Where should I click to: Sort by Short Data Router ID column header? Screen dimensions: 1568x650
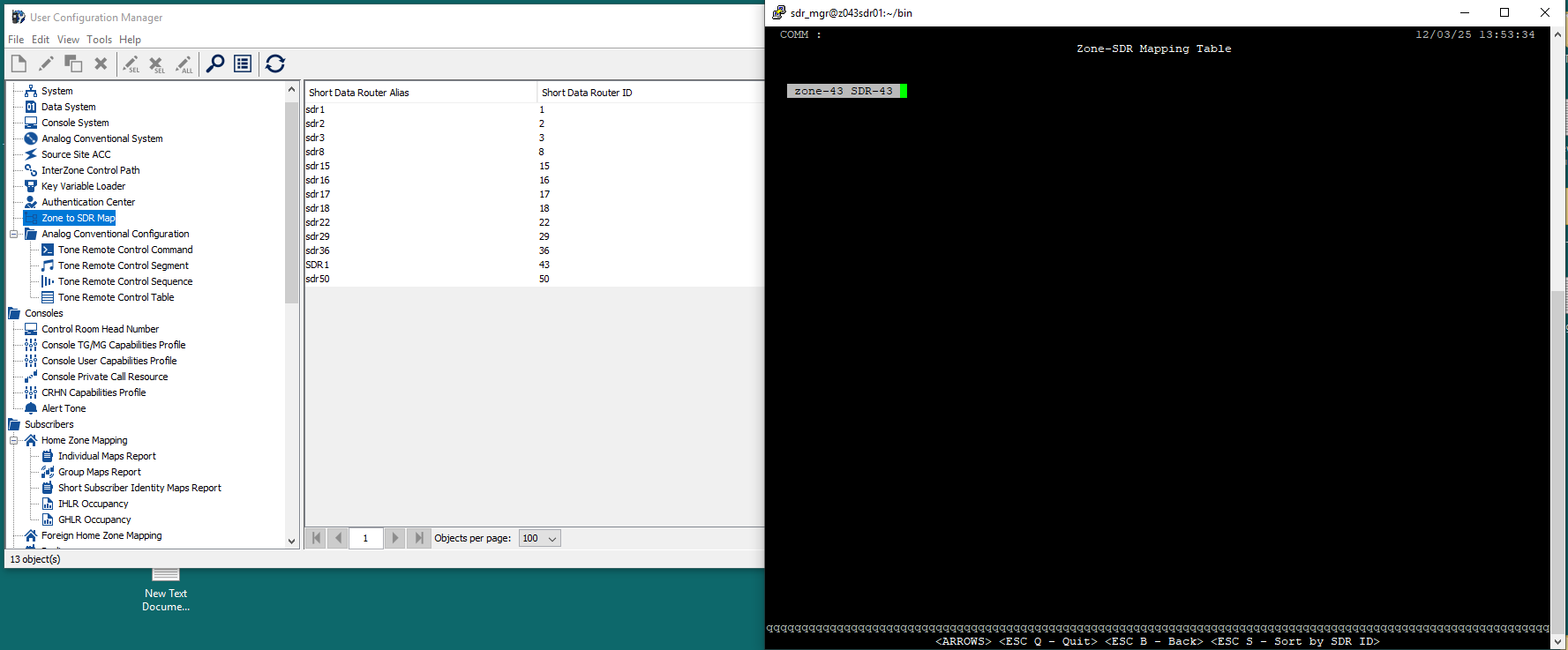[x=650, y=93]
